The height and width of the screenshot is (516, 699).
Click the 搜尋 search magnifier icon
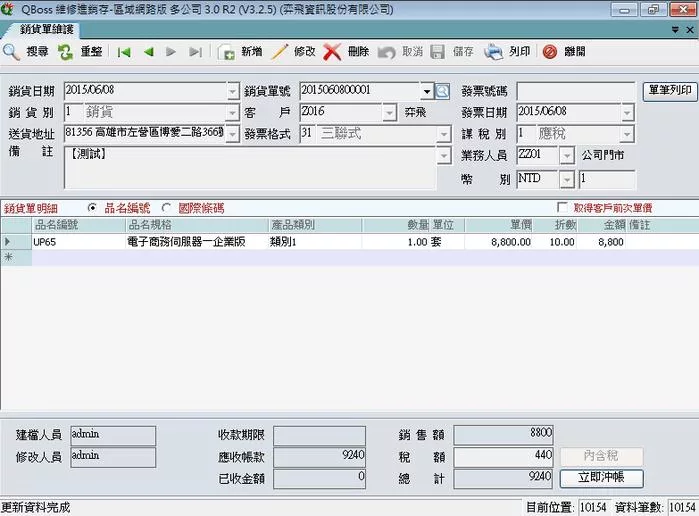click(12, 52)
